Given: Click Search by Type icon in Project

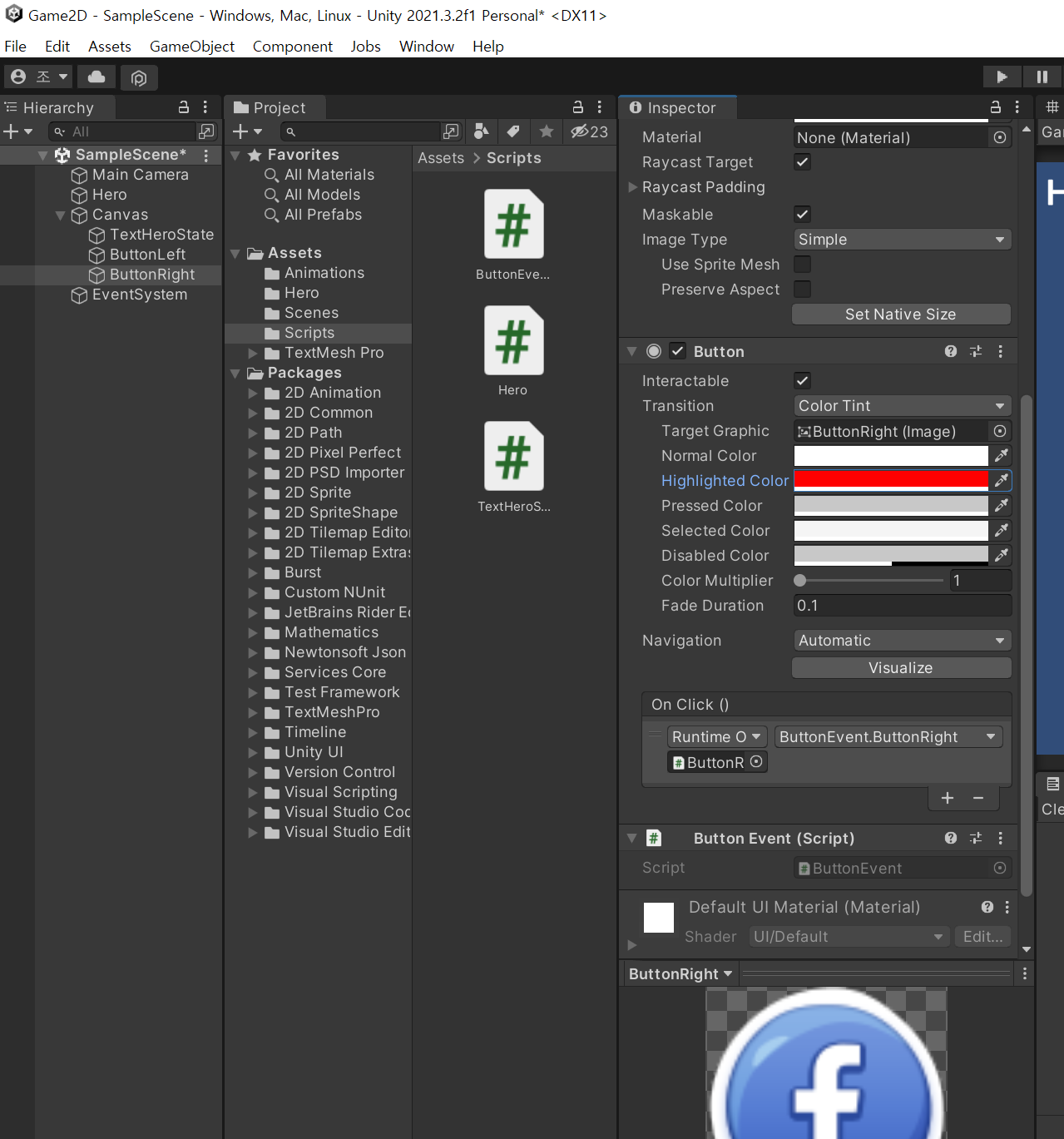Looking at the screenshot, I should 481,131.
